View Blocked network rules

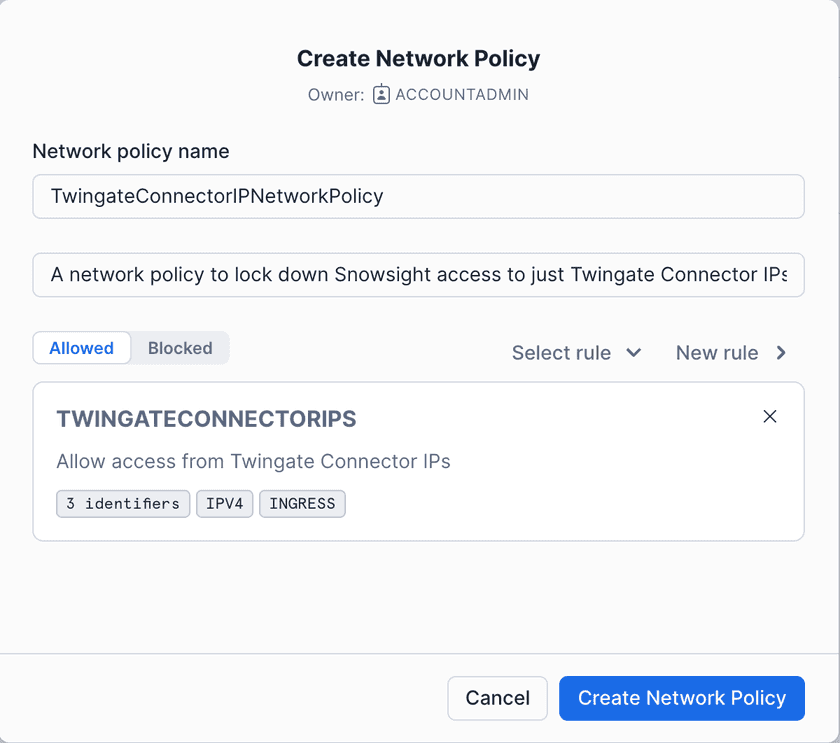point(180,348)
